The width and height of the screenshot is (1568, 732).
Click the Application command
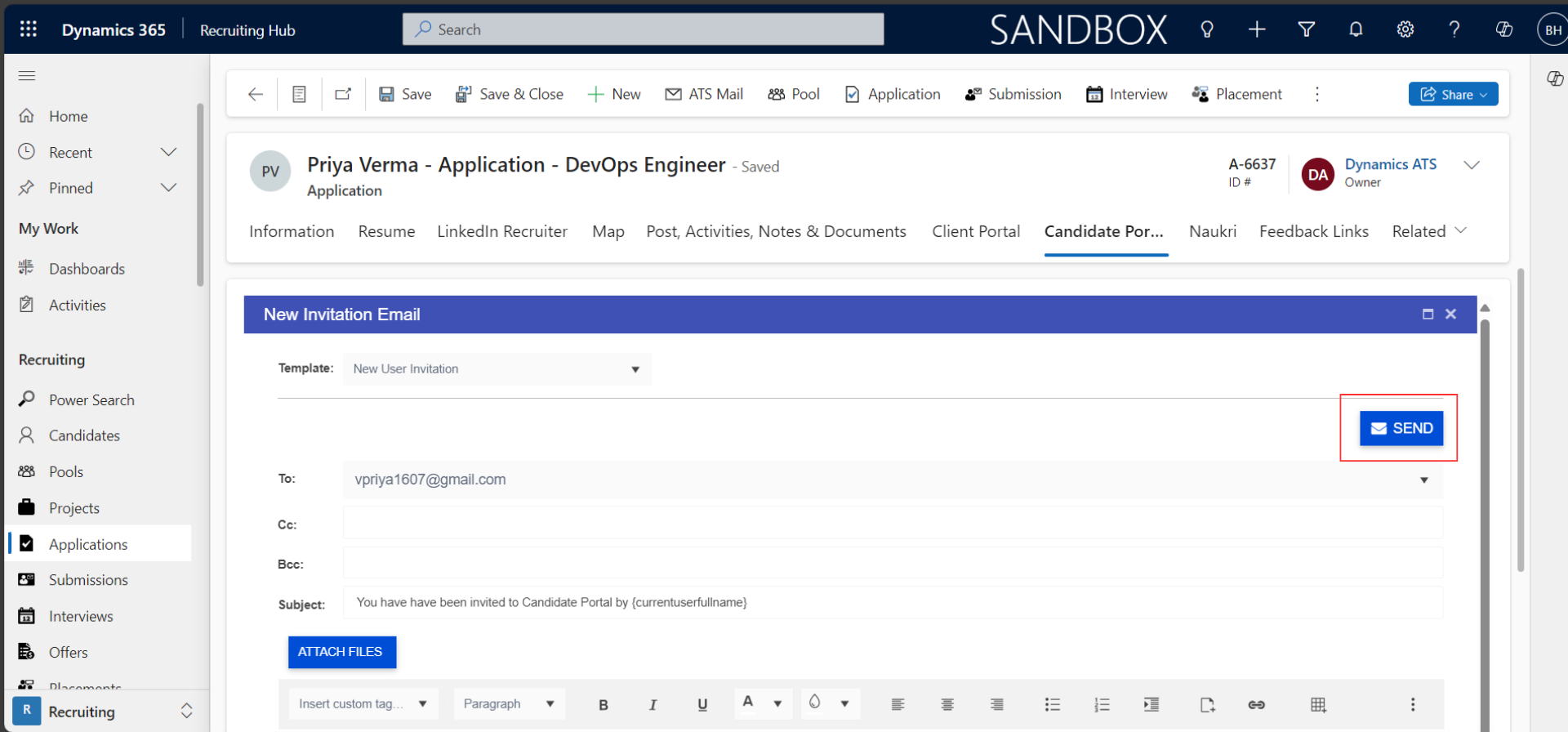(893, 94)
